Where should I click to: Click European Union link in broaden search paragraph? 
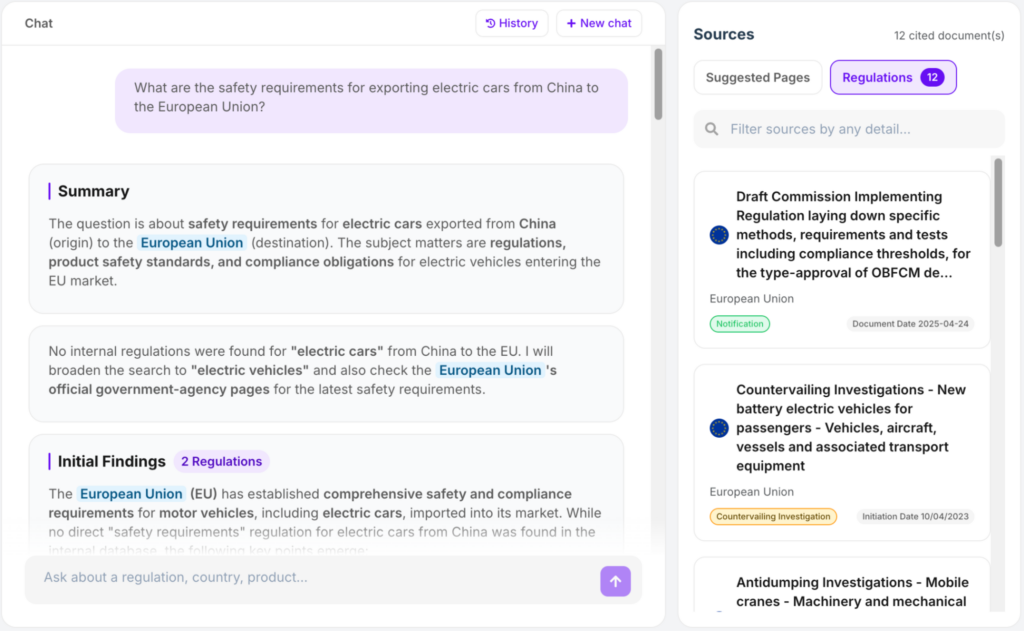click(490, 370)
